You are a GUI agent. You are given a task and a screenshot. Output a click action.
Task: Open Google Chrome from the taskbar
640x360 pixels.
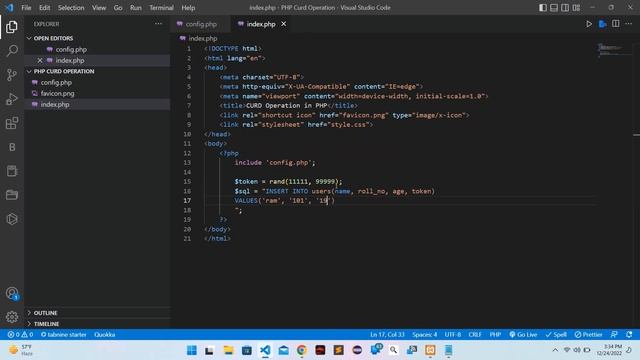click(x=302, y=350)
